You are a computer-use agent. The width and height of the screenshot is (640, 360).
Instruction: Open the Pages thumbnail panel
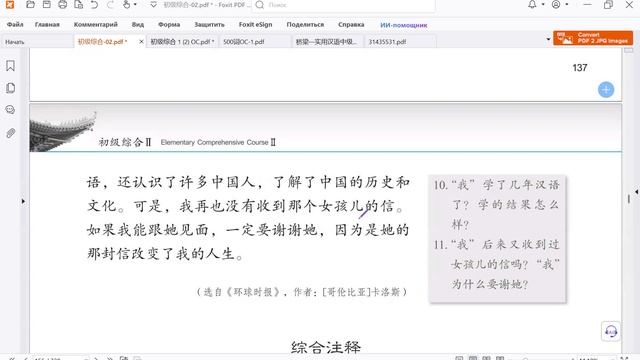click(x=11, y=88)
